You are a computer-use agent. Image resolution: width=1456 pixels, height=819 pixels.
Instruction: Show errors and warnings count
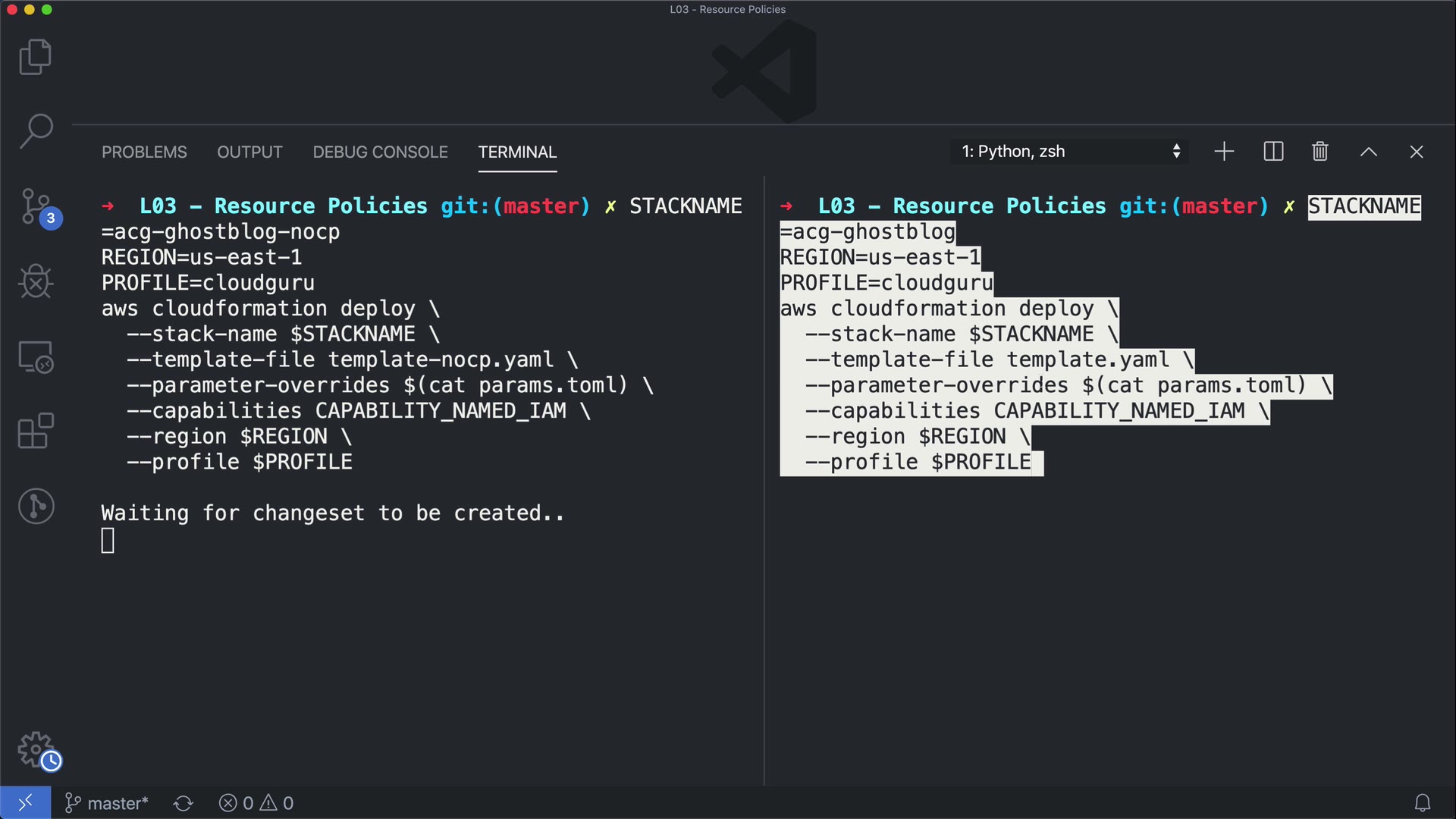coord(256,803)
